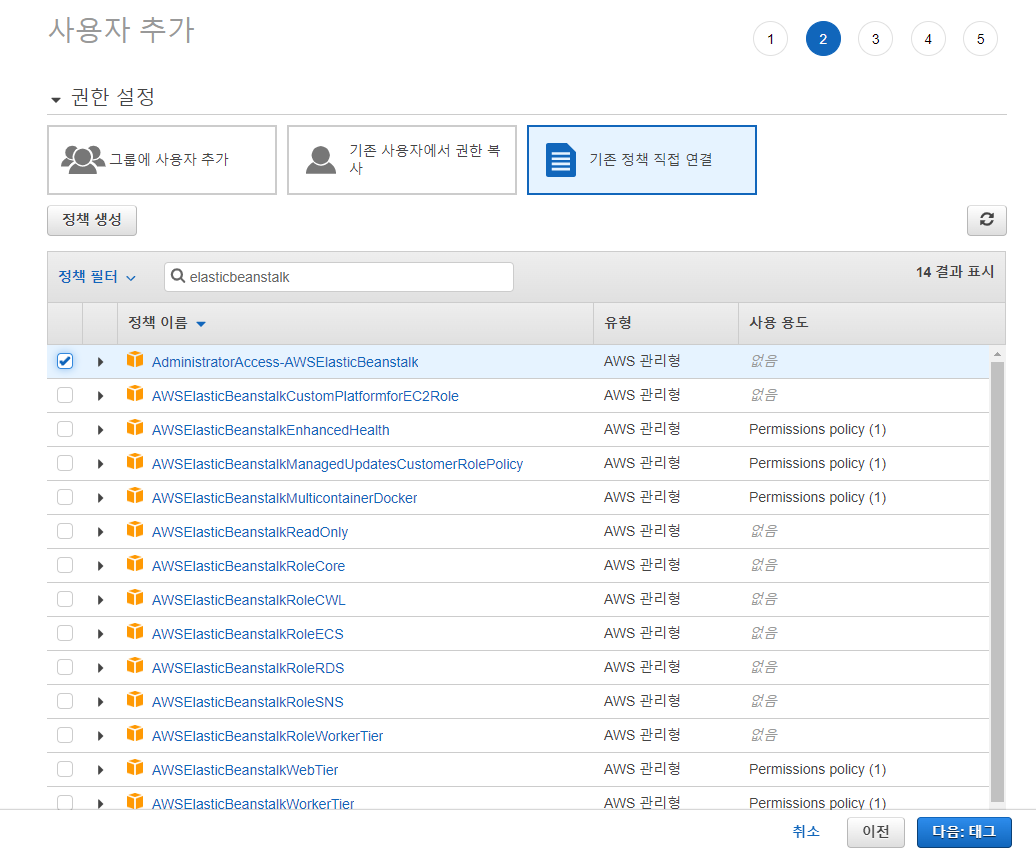Click the 14 결과 표시 text
This screenshot has width=1036, height=850.
point(955,272)
